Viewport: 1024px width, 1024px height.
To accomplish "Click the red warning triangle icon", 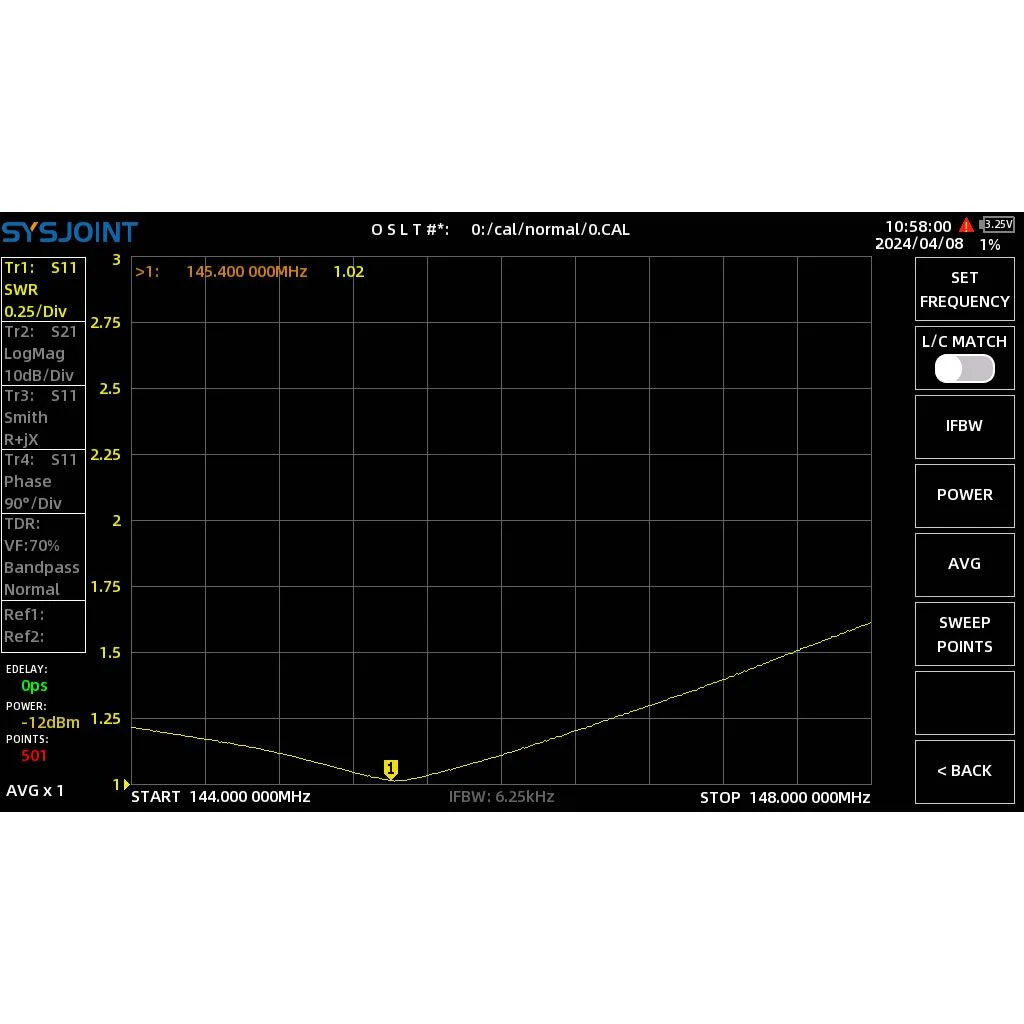I will click(966, 225).
